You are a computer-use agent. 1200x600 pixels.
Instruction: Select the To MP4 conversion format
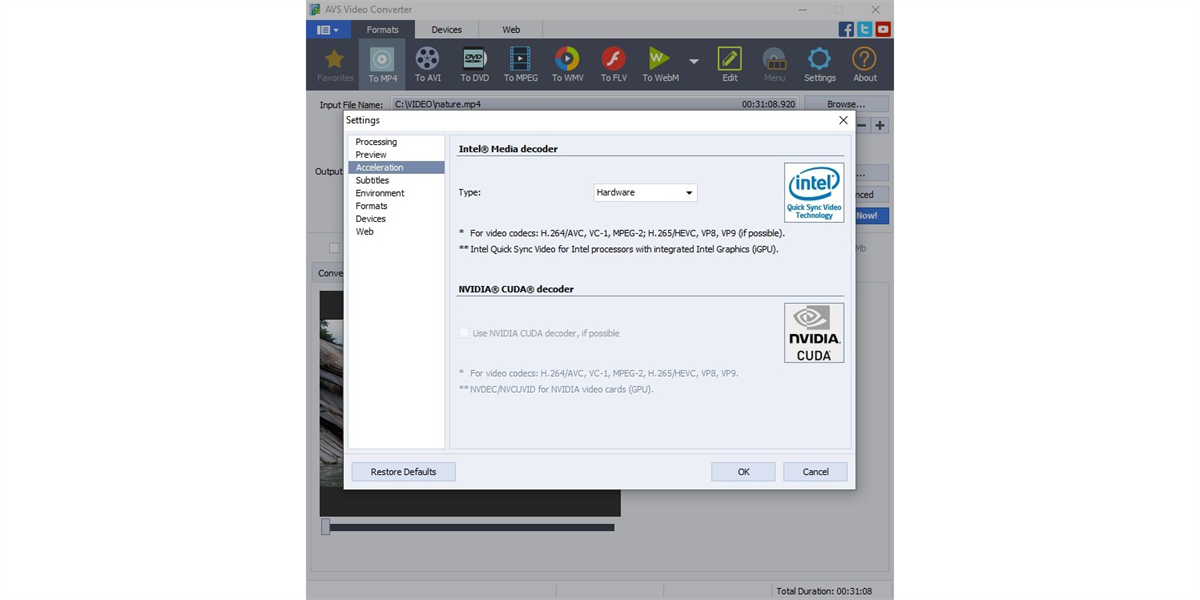(x=381, y=63)
